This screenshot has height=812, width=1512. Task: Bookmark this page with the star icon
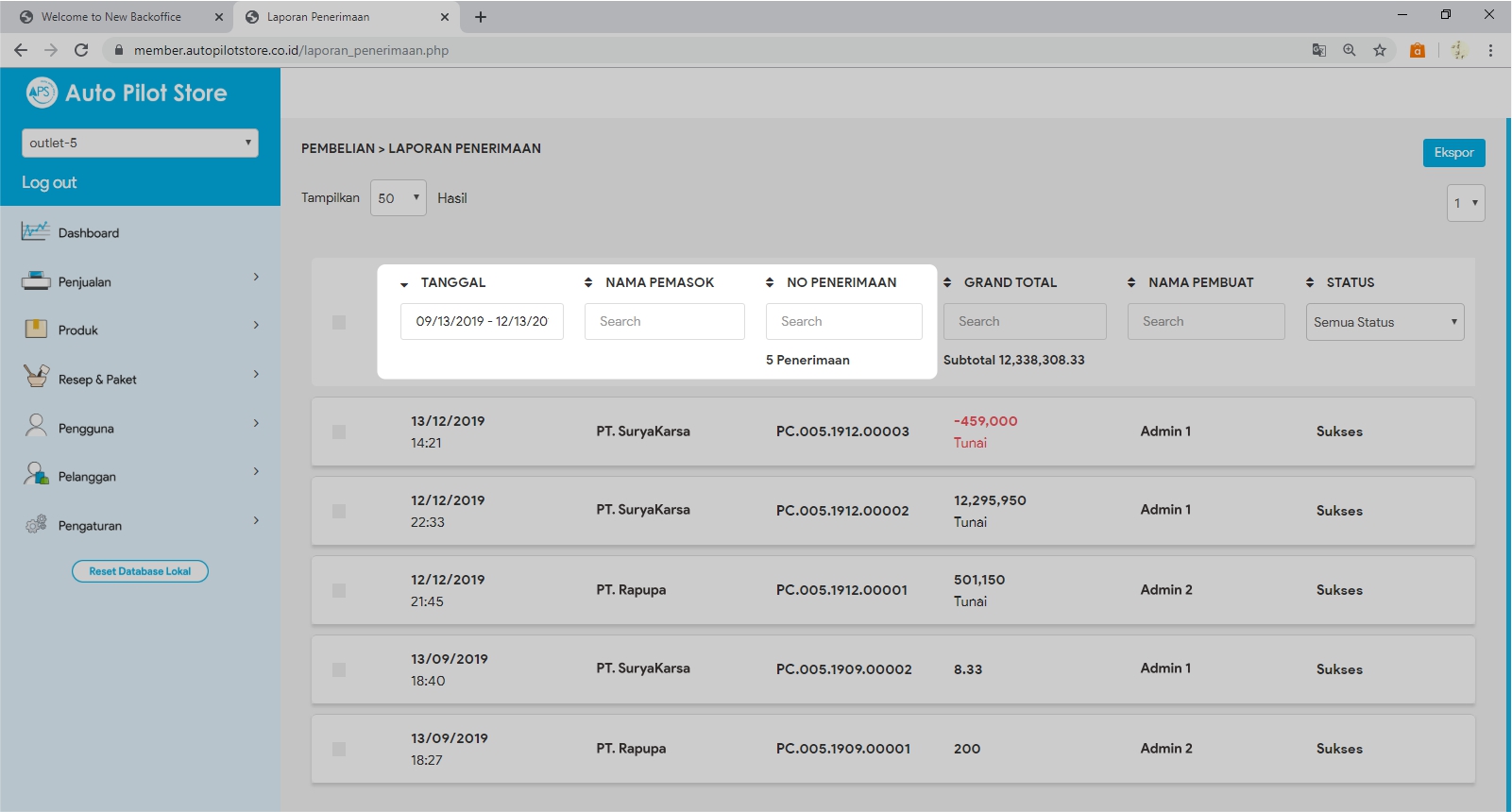pos(1380,50)
